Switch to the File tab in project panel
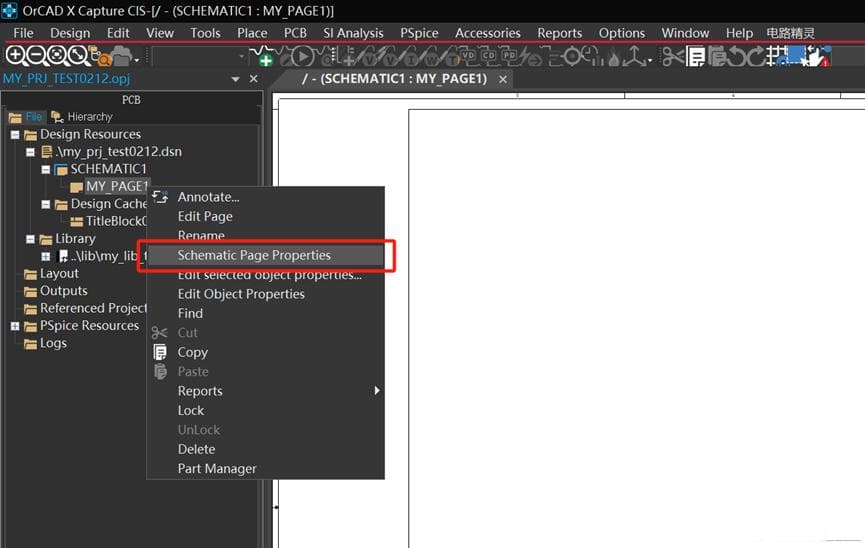This screenshot has height=548, width=865. tap(26, 117)
